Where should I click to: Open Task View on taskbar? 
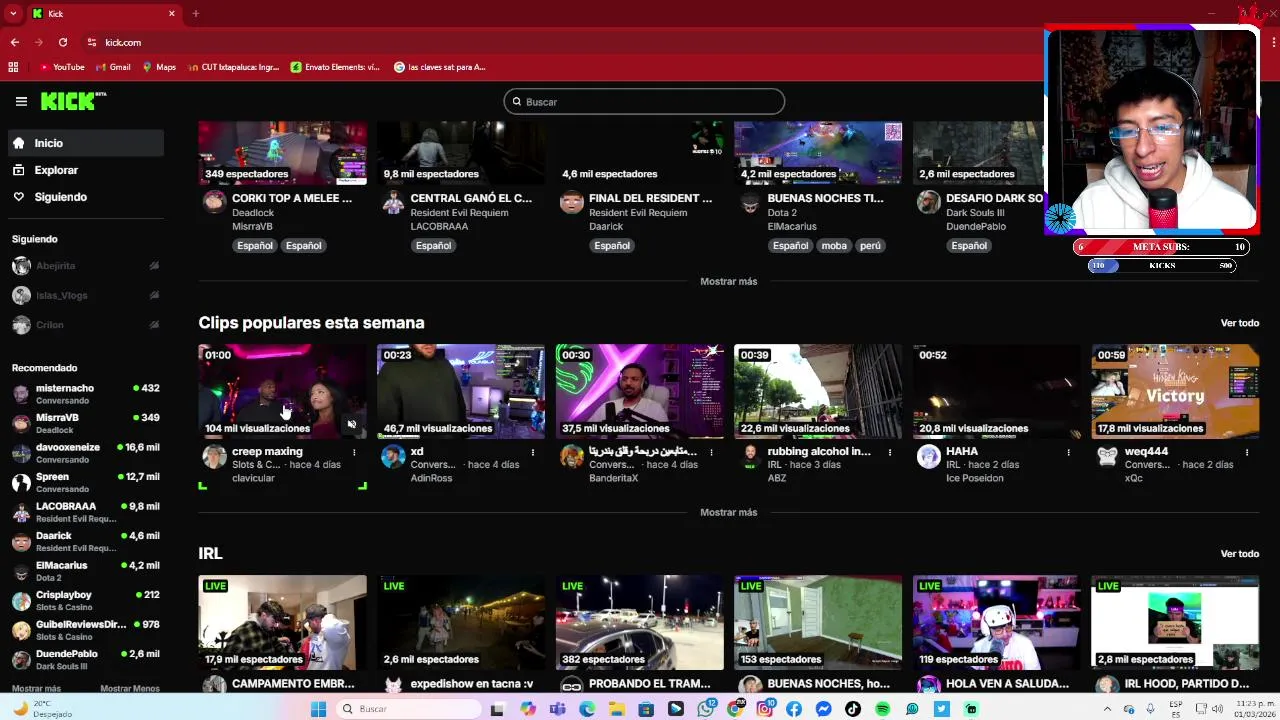tap(497, 708)
